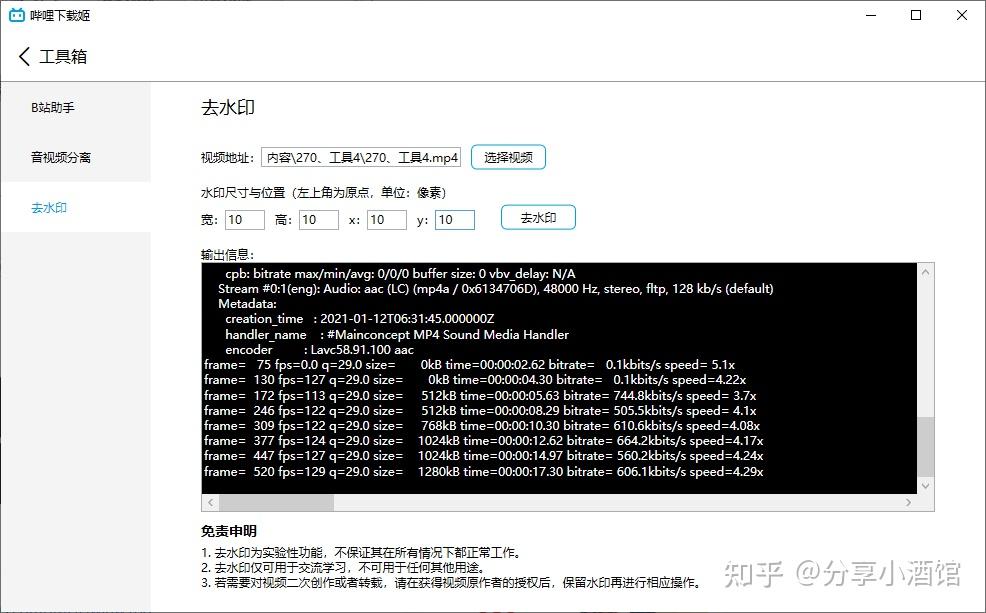This screenshot has height=613, width=986.
Task: Click horizontal scrollbar left arrow
Action: tap(211, 502)
